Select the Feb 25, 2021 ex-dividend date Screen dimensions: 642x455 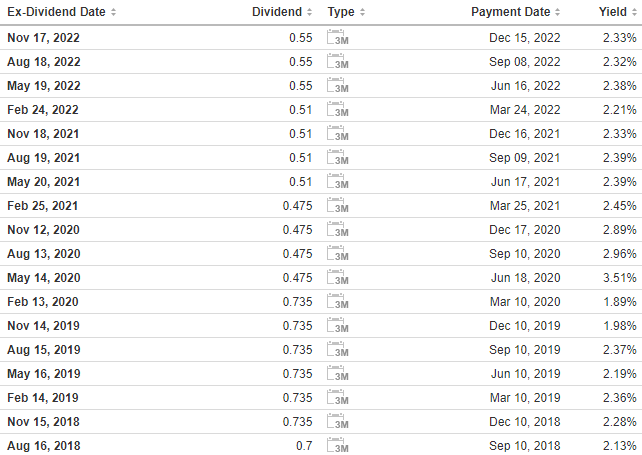[x=43, y=206]
